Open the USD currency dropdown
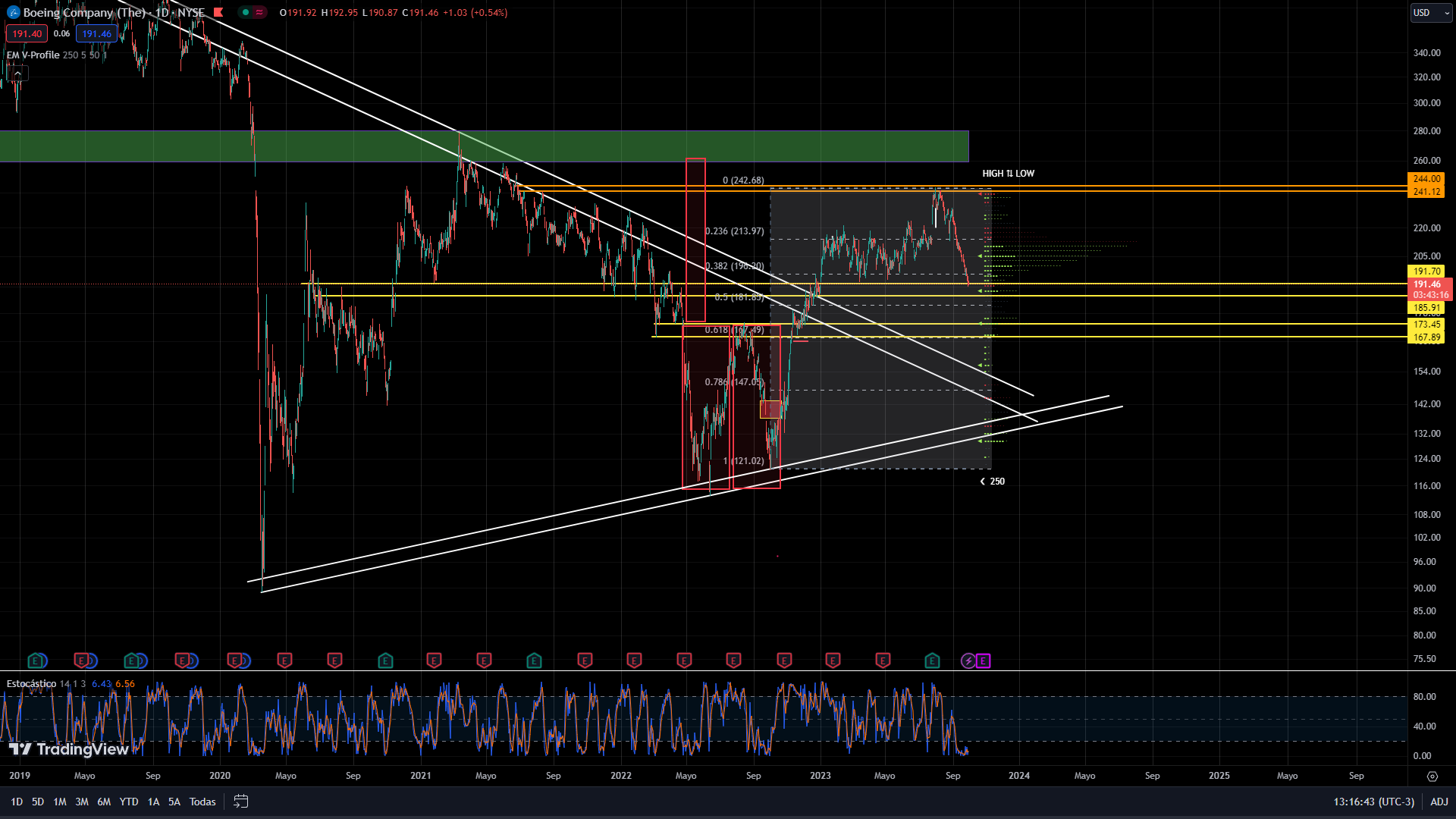This screenshot has width=1456, height=819. [1430, 13]
